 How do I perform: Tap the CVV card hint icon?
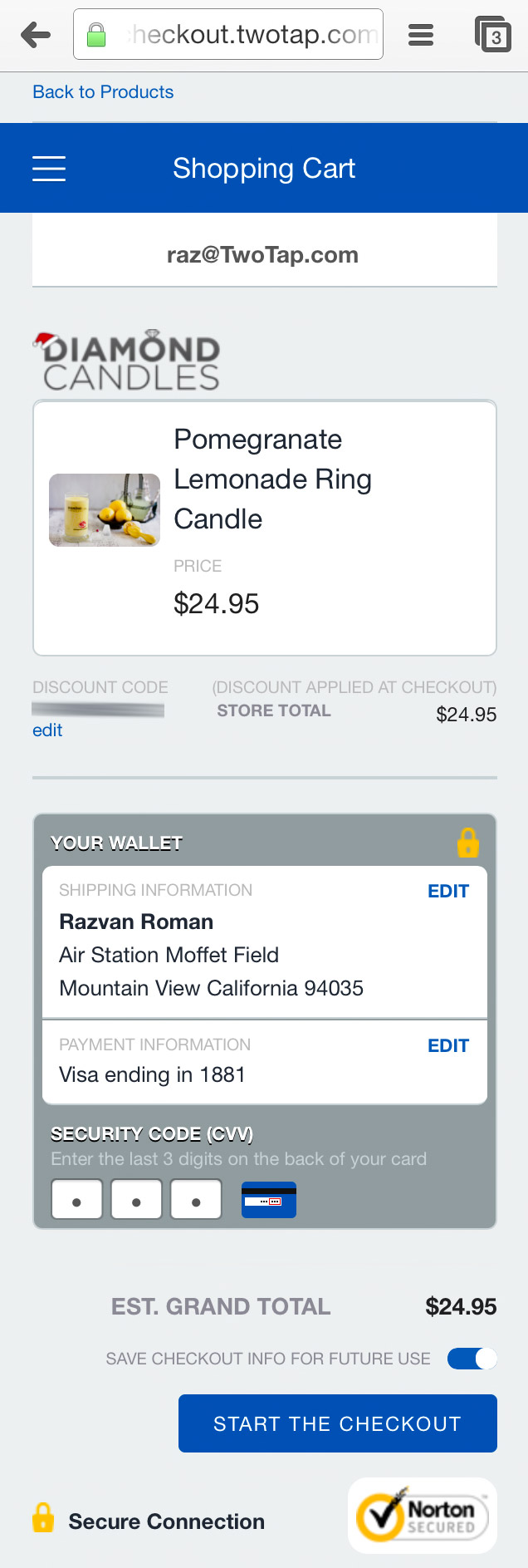pos(268,1200)
